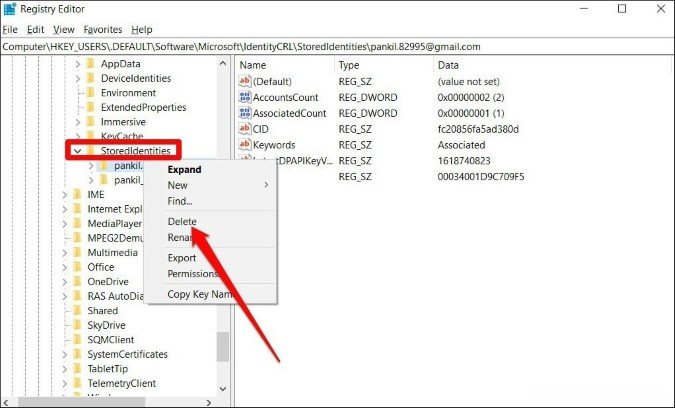Click the Internet Explorer folder icon
This screenshot has height=408, width=675.
coord(77,209)
